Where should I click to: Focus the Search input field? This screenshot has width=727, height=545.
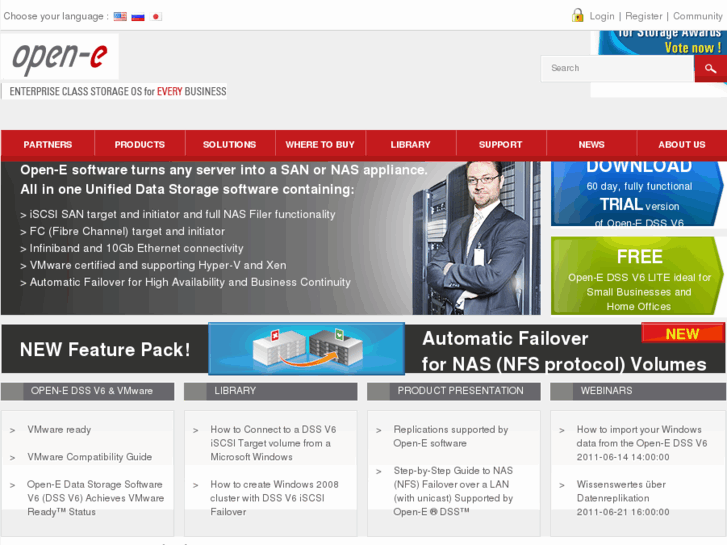[x=617, y=68]
